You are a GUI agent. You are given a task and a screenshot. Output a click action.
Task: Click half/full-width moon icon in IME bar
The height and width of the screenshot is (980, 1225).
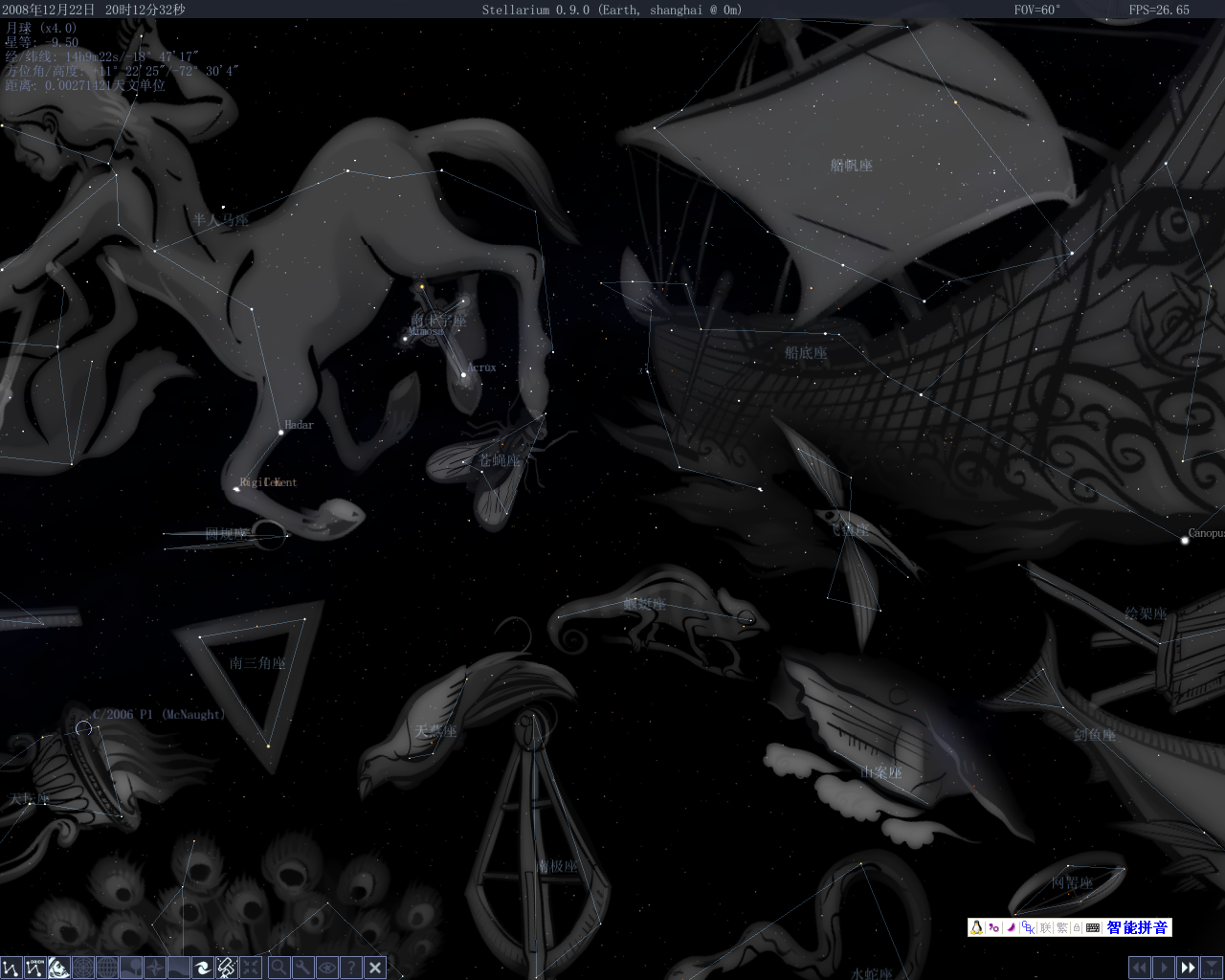tap(1011, 927)
